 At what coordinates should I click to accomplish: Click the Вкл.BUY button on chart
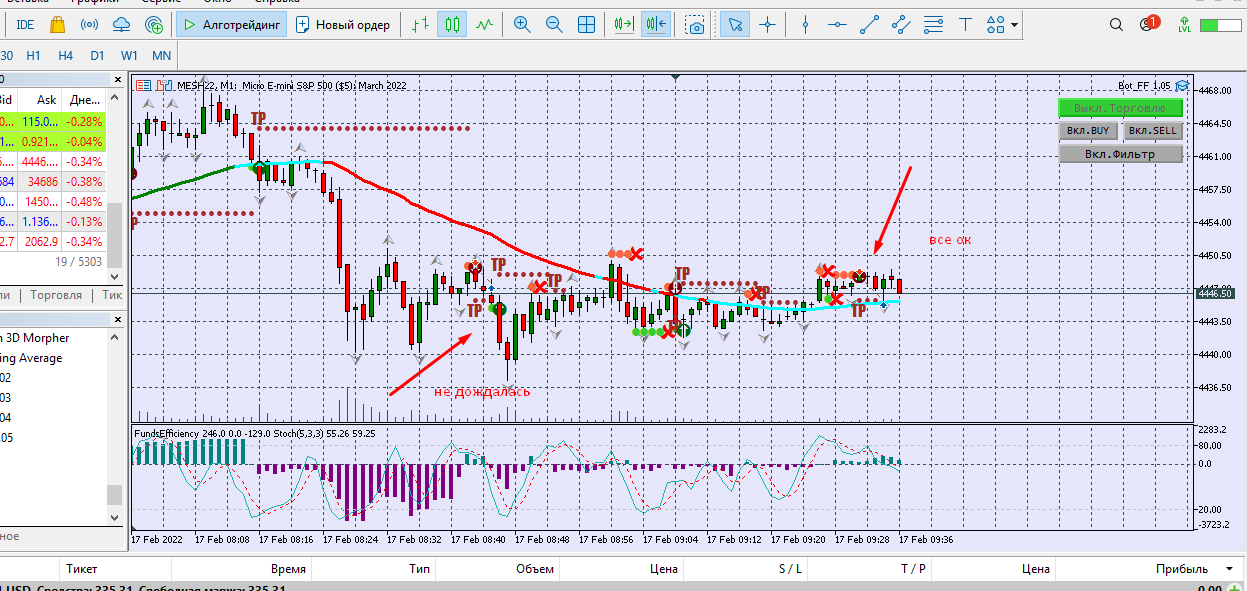(x=1088, y=130)
